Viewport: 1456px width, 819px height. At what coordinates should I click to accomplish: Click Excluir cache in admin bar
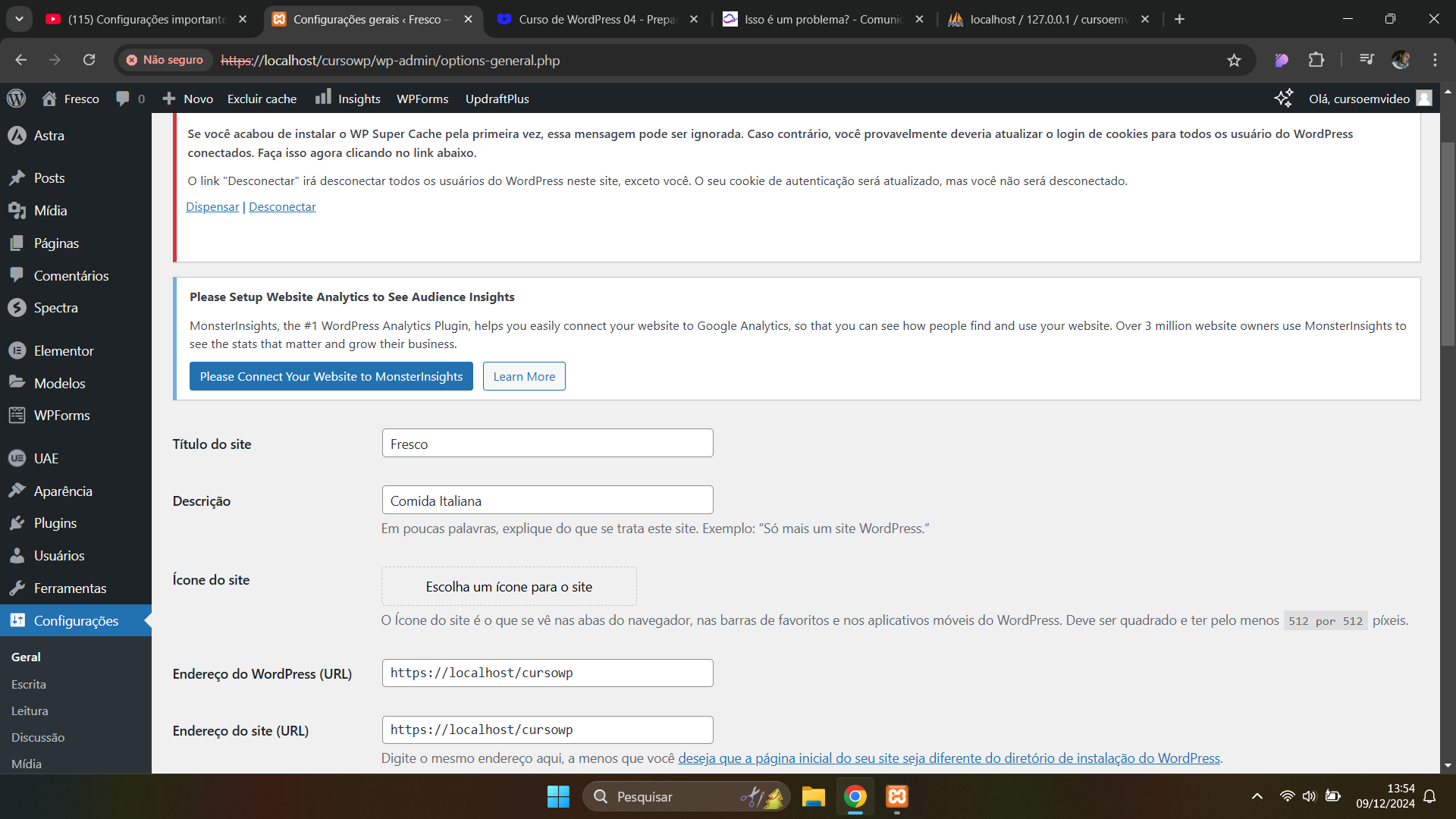pos(262,99)
